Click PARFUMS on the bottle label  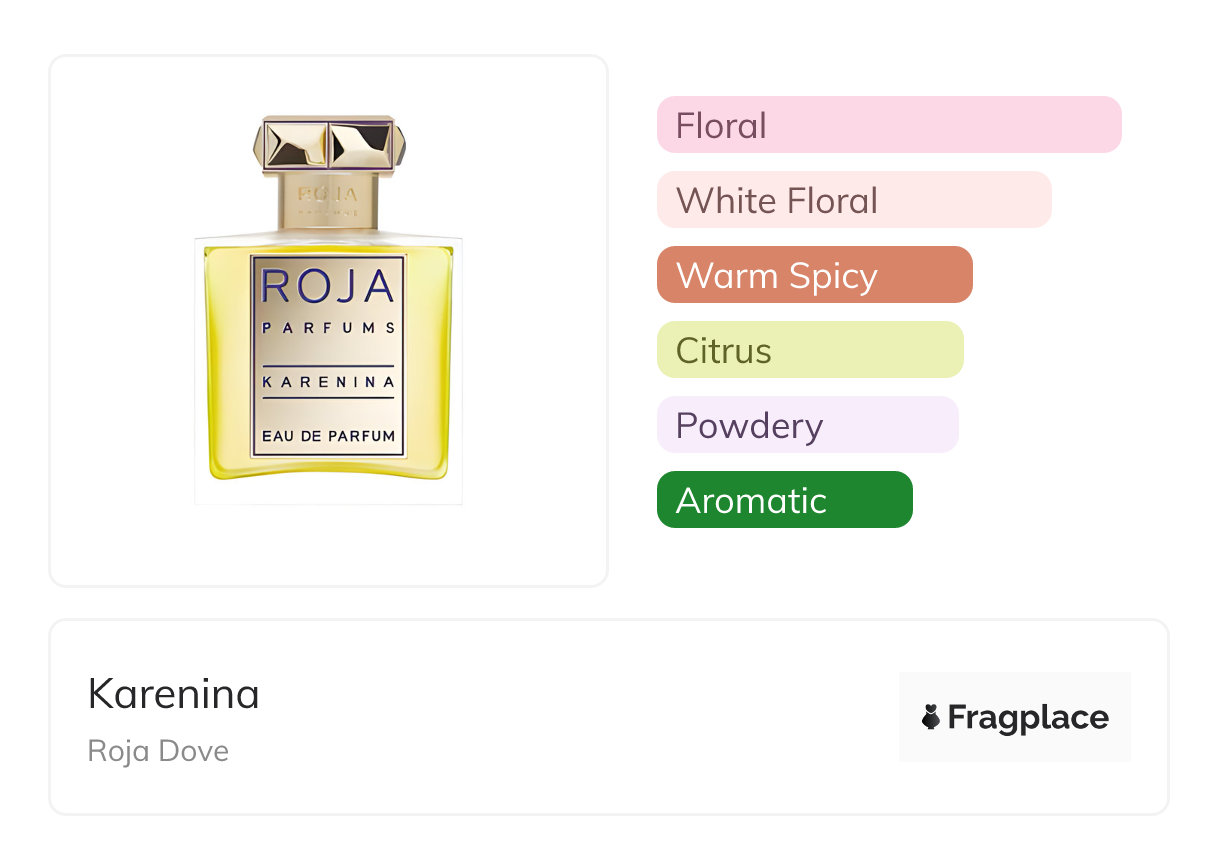click(328, 328)
